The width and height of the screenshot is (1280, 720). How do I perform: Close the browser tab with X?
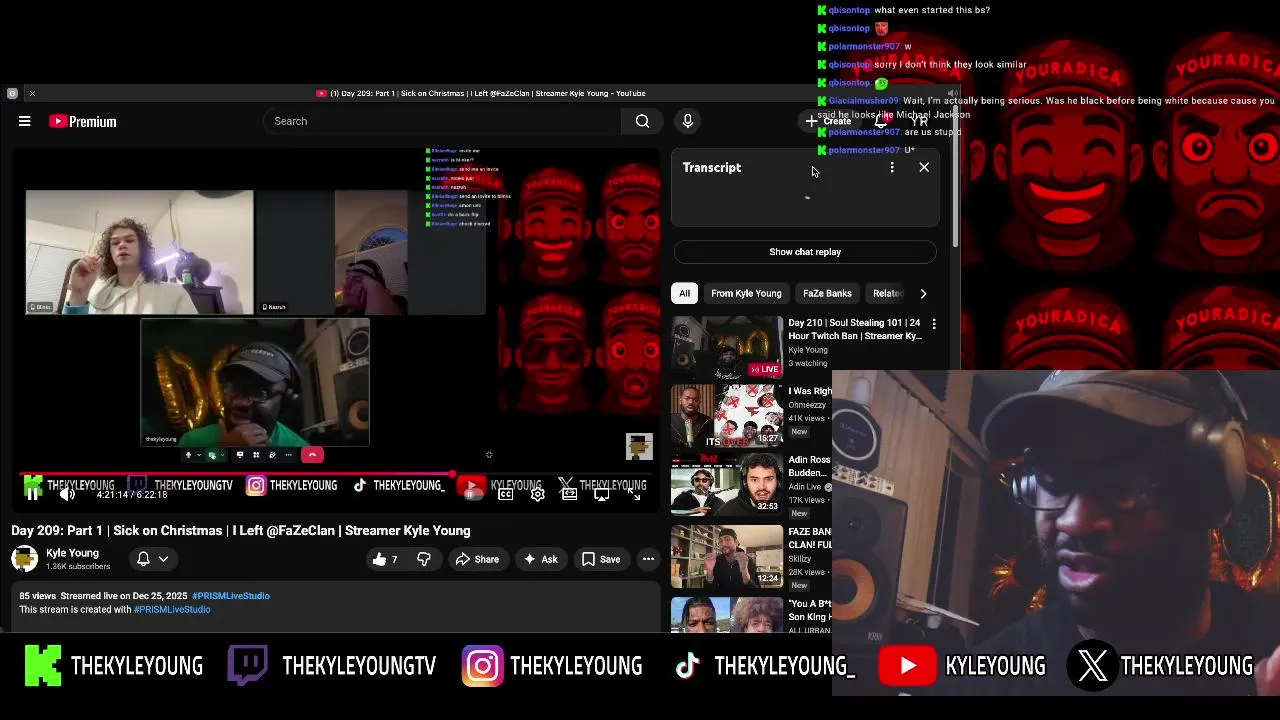pyautogui.click(x=32, y=93)
